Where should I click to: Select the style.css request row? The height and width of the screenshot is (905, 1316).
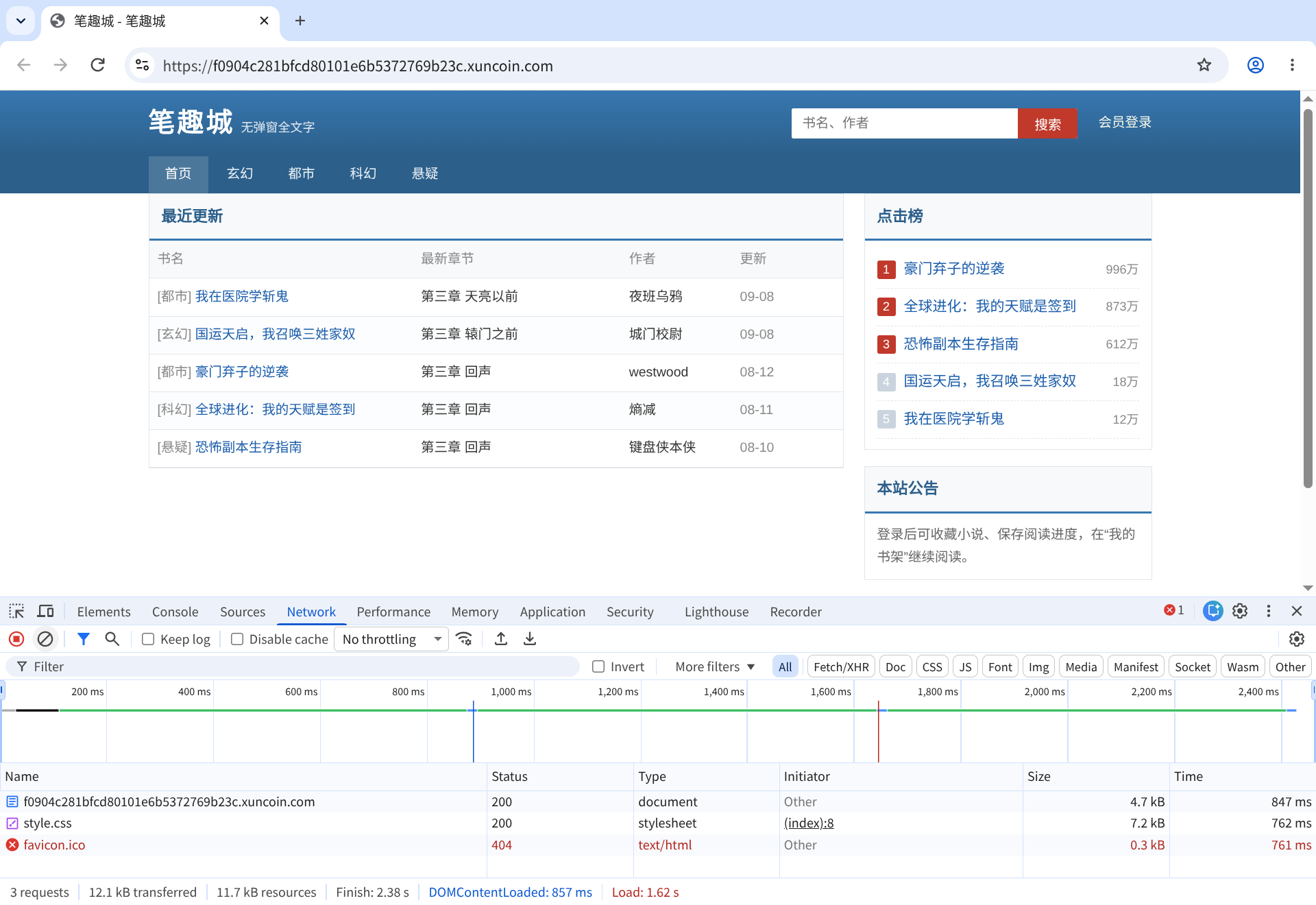657,823
